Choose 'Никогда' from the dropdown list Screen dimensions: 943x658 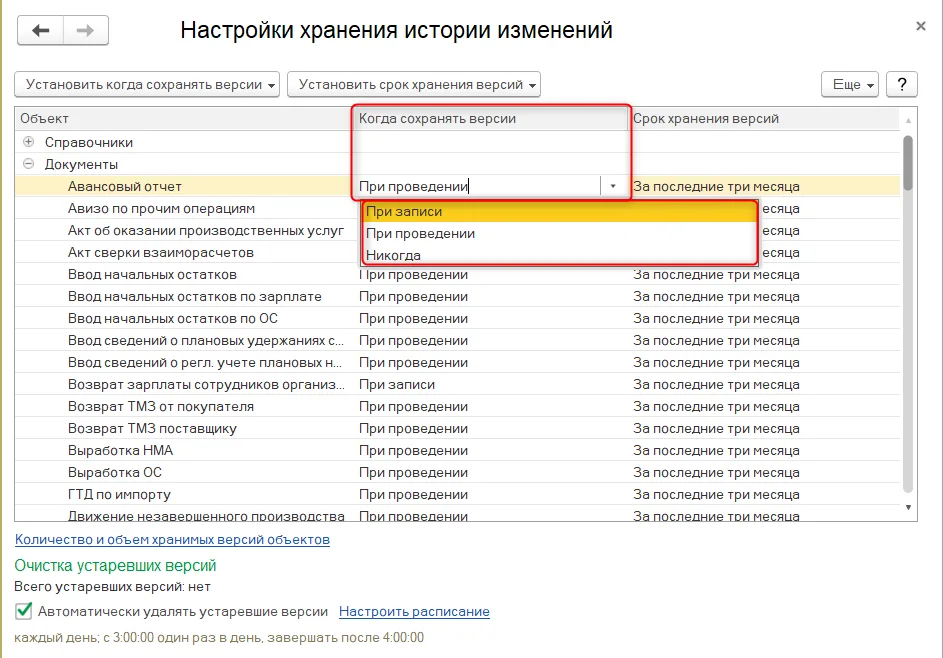pyautogui.click(x=559, y=255)
